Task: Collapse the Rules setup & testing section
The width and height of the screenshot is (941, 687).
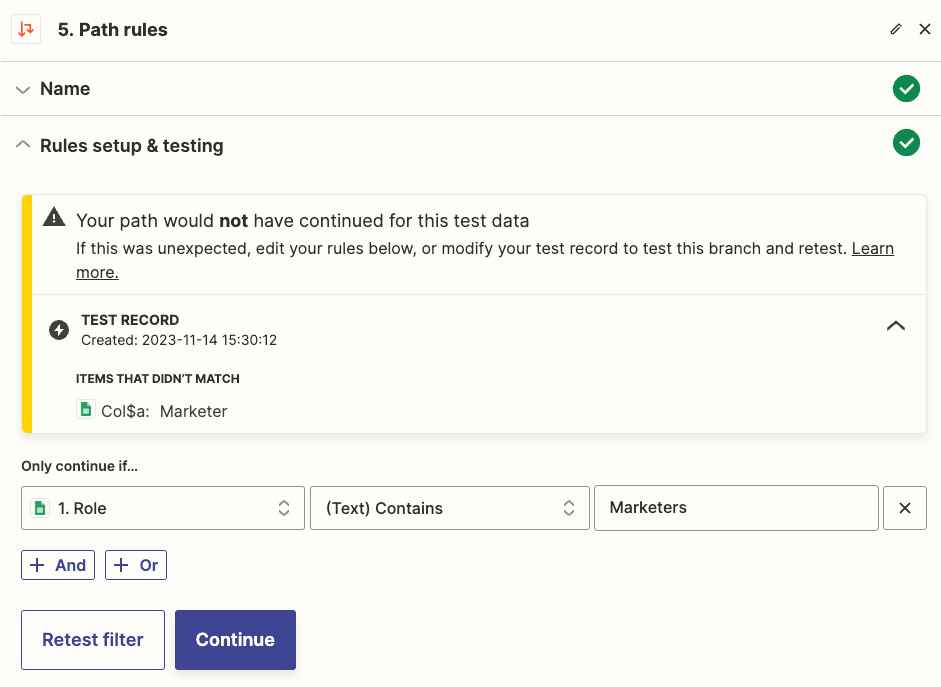Action: 23,144
